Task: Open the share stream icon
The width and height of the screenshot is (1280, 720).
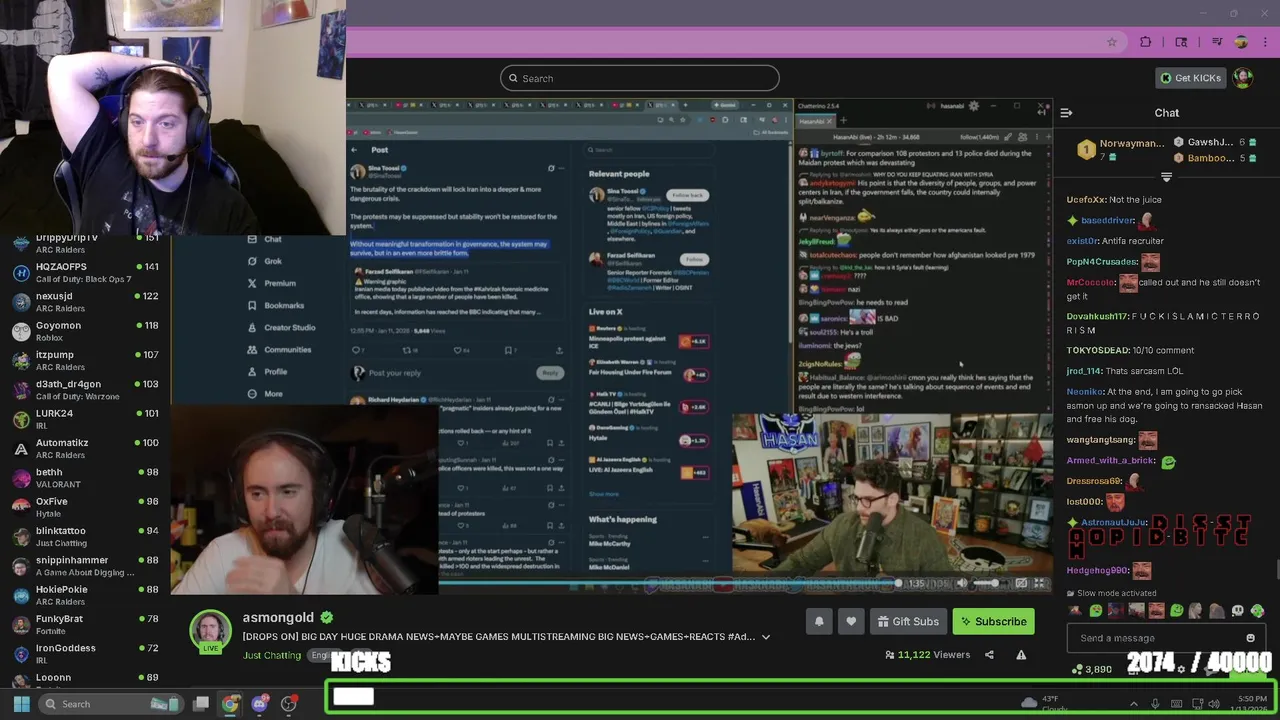Action: [x=989, y=655]
